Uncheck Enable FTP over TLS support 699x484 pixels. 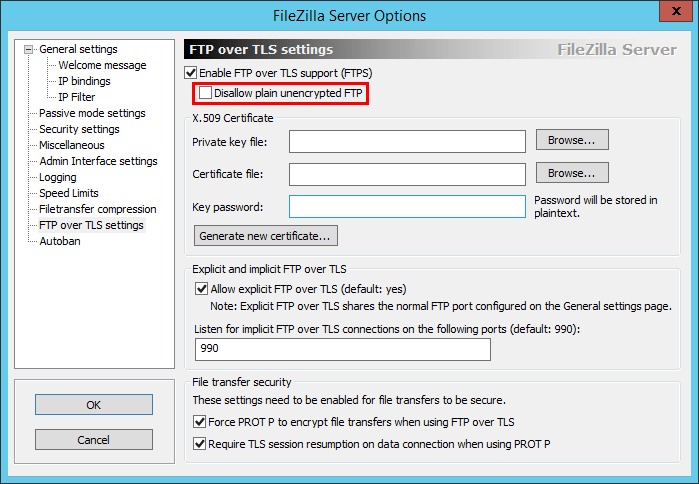point(191,73)
